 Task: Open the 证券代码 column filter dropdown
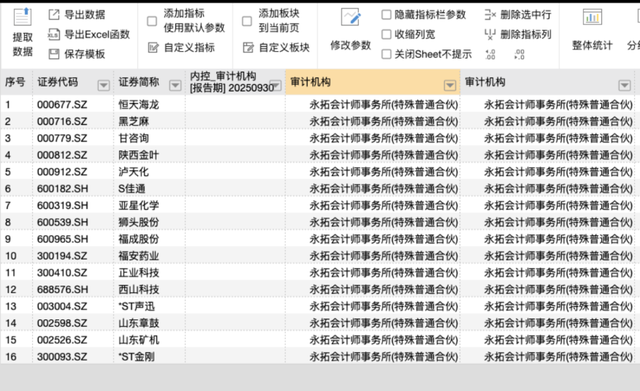click(x=104, y=85)
